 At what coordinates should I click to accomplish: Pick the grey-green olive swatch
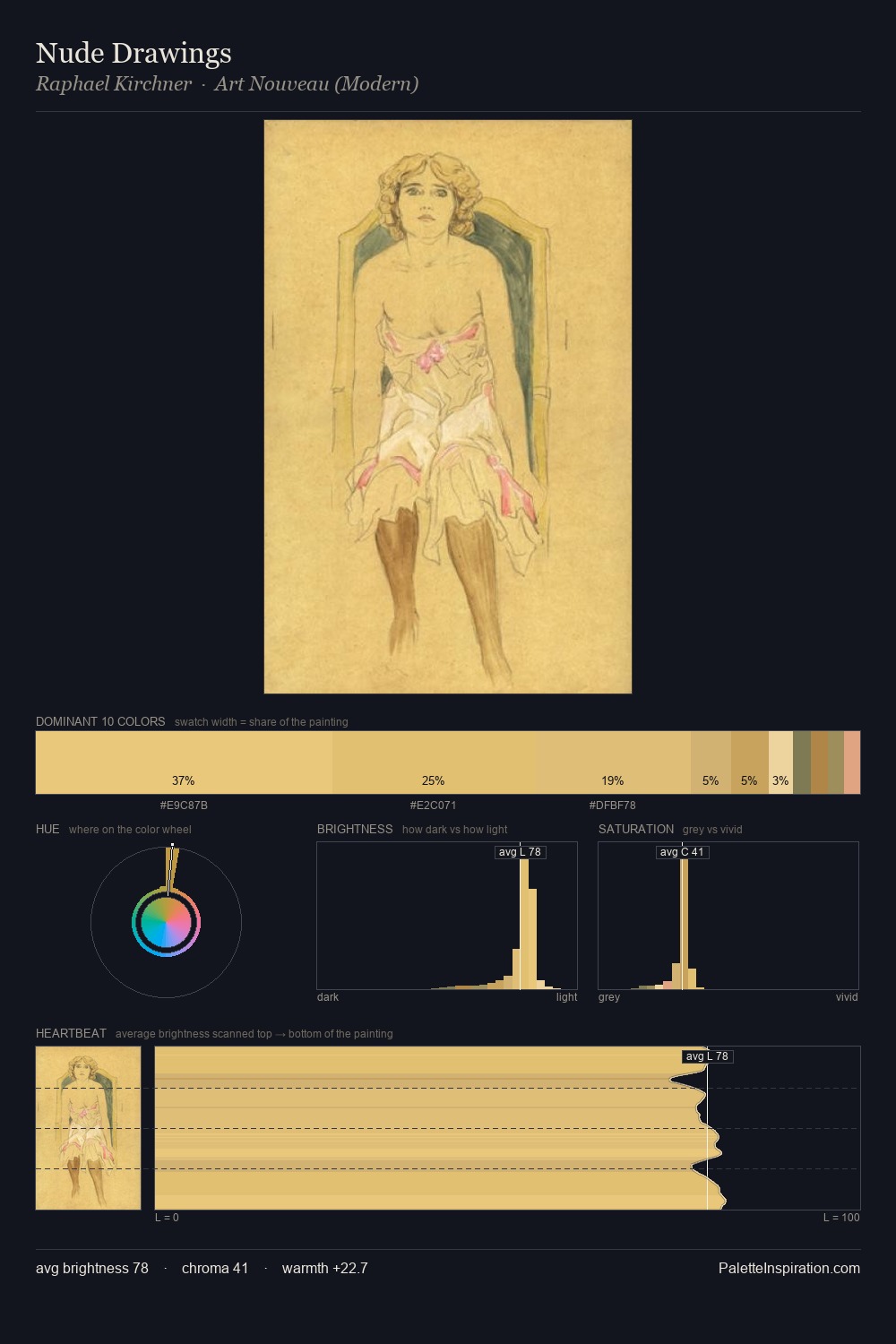802,762
